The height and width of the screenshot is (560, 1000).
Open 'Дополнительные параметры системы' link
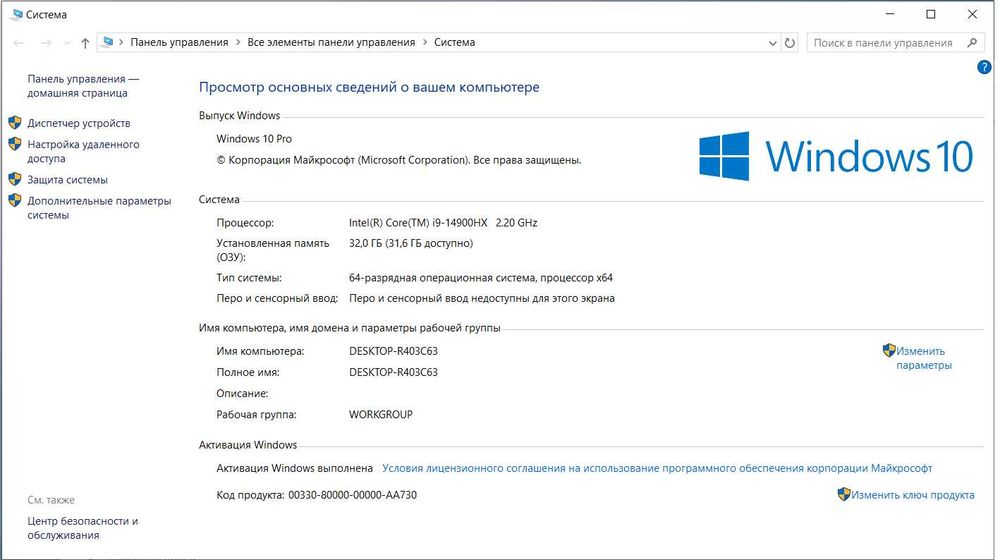(x=99, y=208)
